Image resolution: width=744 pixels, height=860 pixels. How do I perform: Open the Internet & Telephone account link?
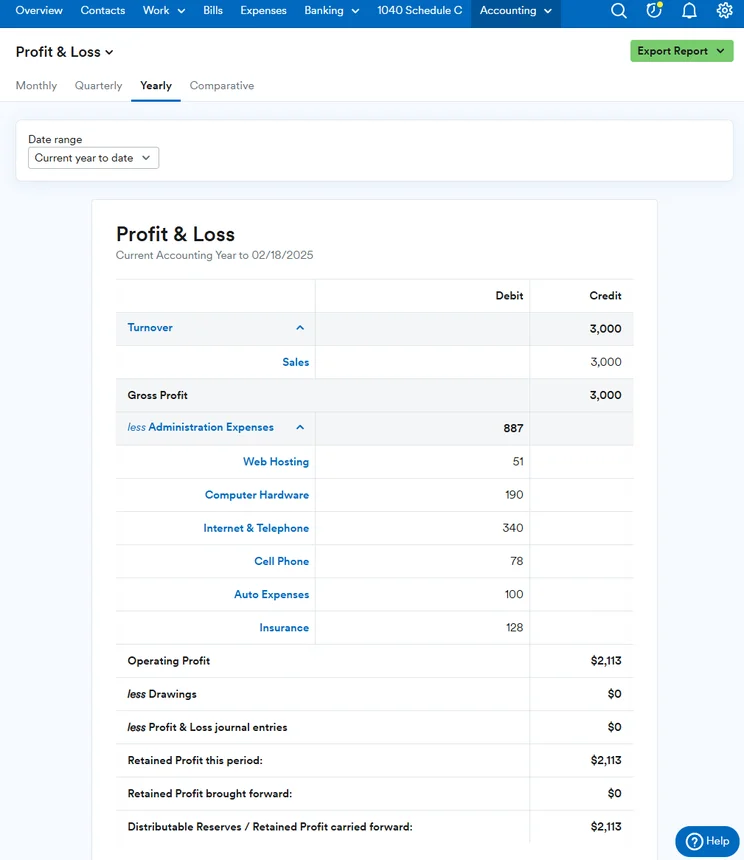(x=256, y=528)
